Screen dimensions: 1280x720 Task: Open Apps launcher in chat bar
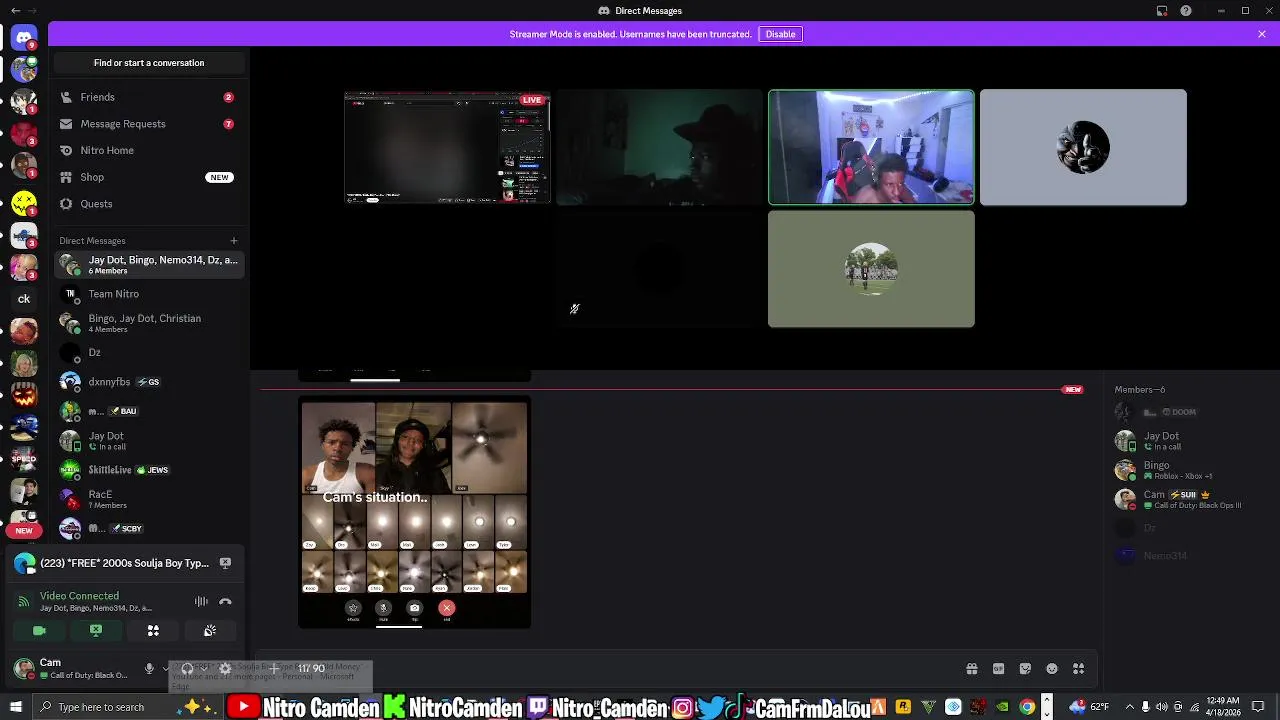point(1078,669)
